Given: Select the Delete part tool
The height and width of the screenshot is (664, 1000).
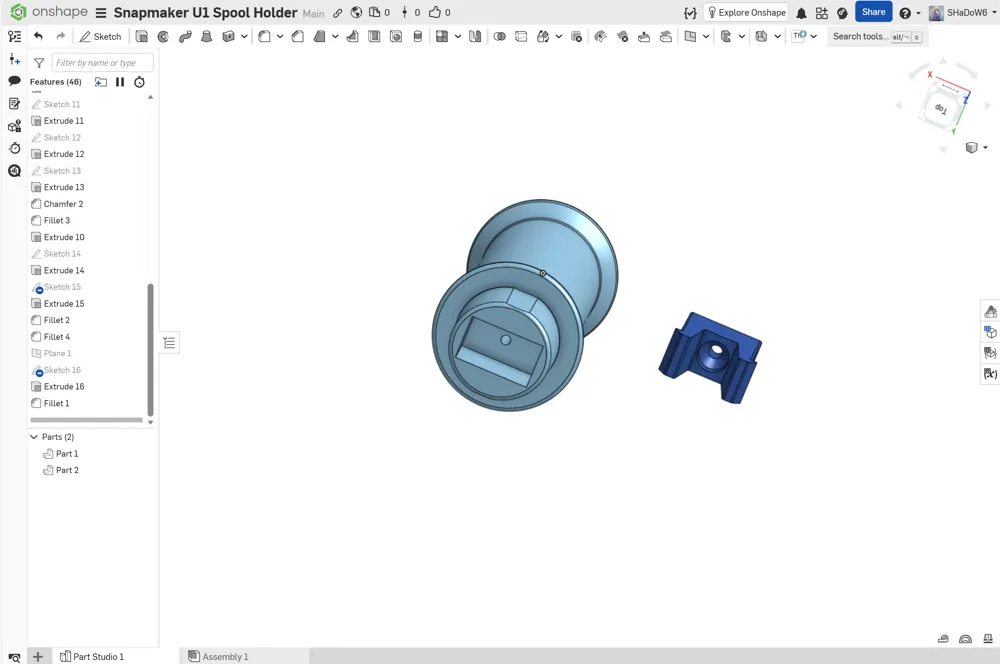Looking at the screenshot, I should tap(577, 36).
